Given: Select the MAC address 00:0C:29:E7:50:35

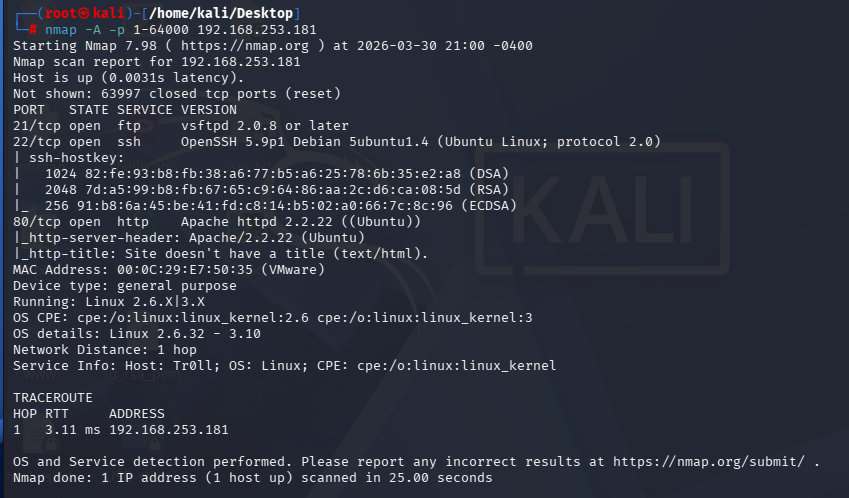Looking at the screenshot, I should pos(185,270).
